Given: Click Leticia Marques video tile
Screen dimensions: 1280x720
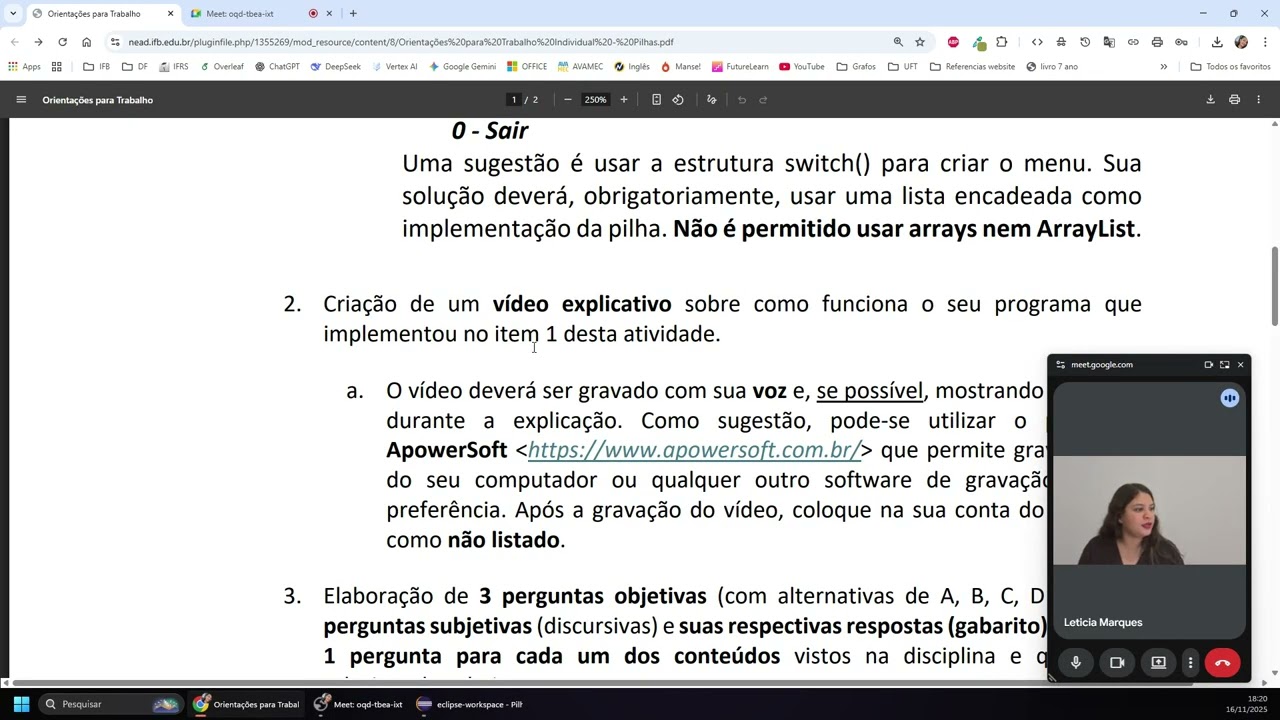Looking at the screenshot, I should tap(1149, 510).
